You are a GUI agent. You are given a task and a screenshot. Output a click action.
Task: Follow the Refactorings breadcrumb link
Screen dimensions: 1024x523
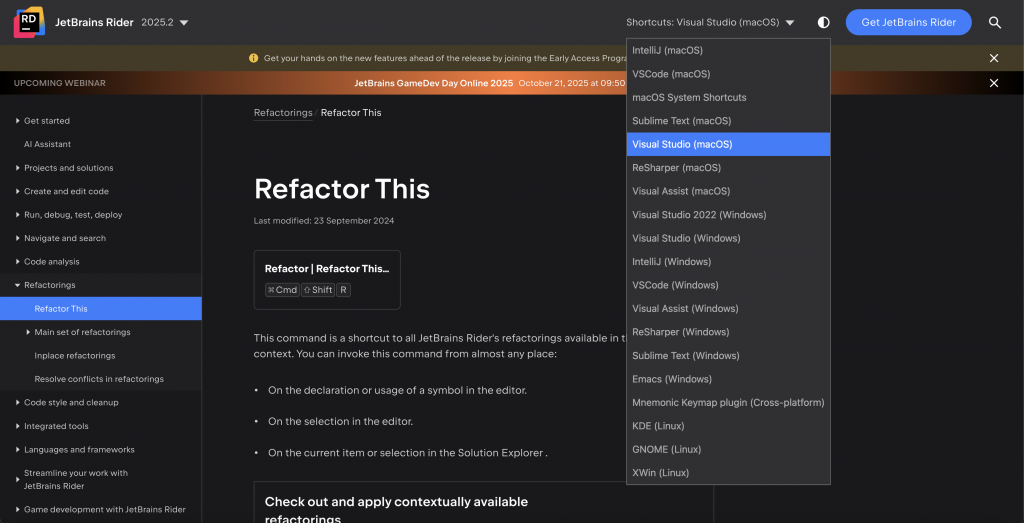pyautogui.click(x=283, y=112)
